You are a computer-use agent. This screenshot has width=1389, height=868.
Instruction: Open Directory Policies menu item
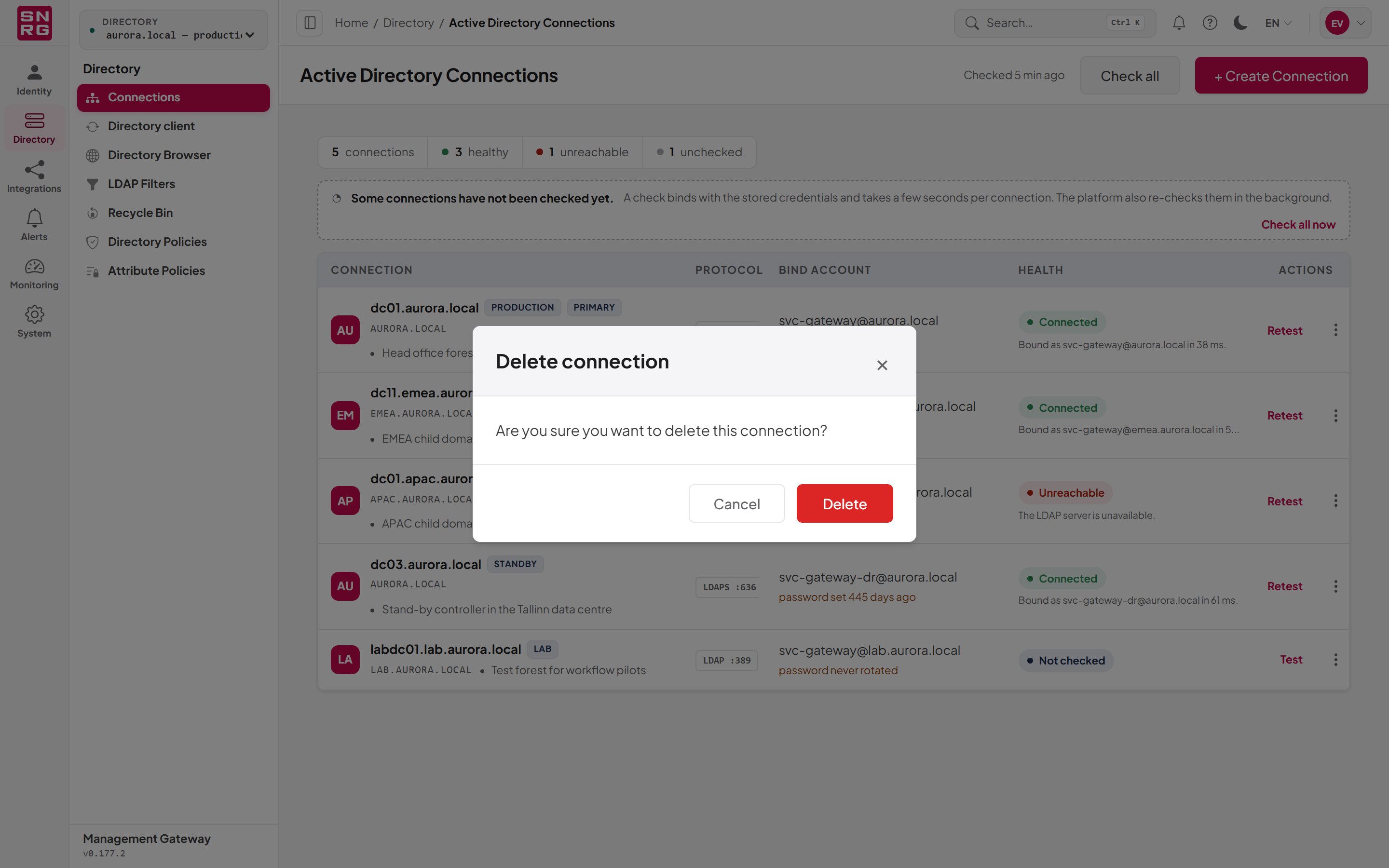click(x=173, y=242)
